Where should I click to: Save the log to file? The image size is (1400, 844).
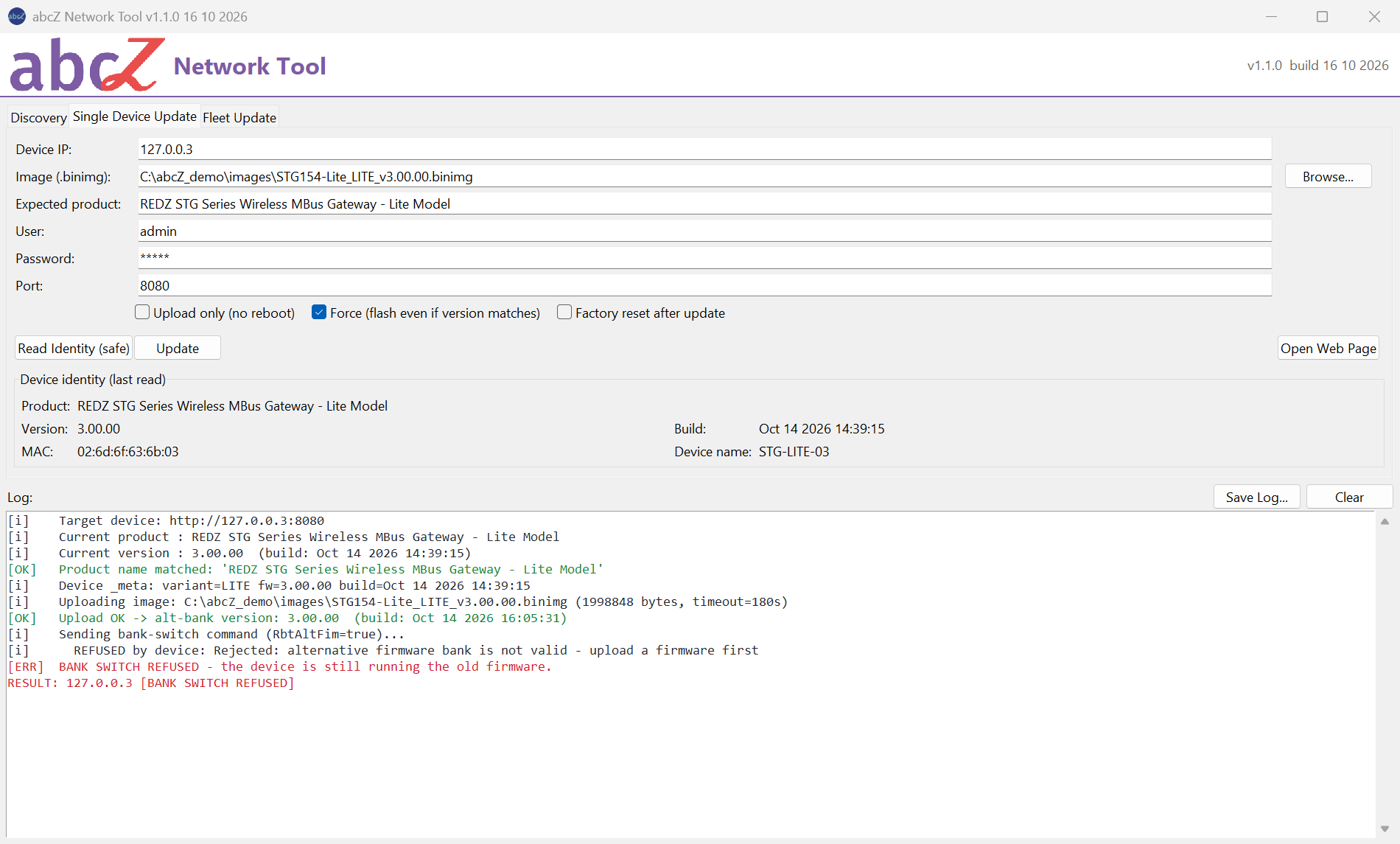pos(1257,497)
